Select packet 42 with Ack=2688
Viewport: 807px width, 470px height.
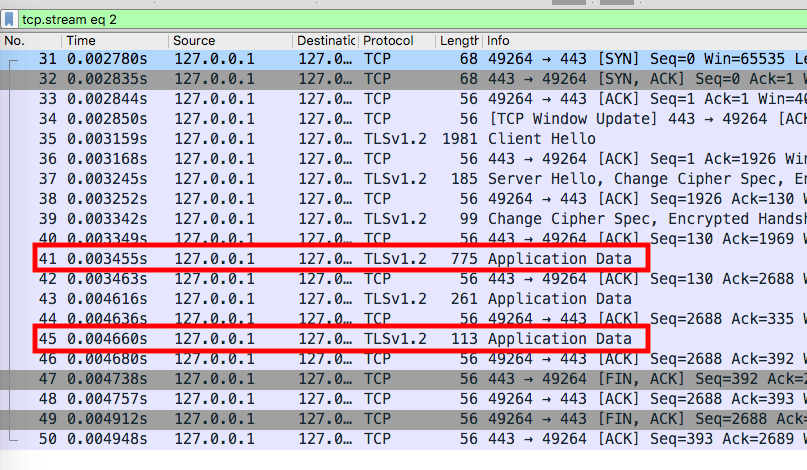coord(404,279)
